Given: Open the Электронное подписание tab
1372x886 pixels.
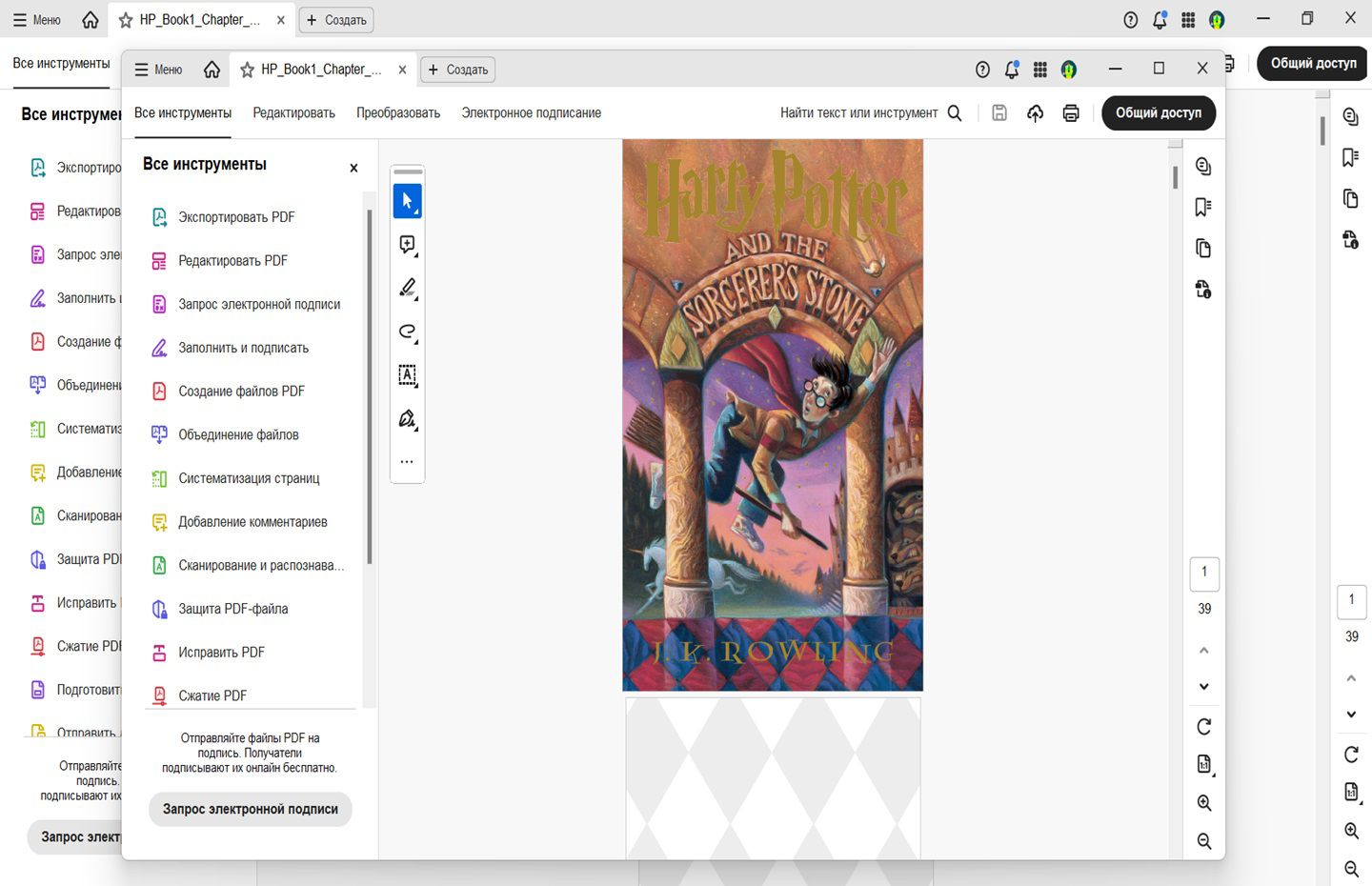Looking at the screenshot, I should (x=532, y=113).
